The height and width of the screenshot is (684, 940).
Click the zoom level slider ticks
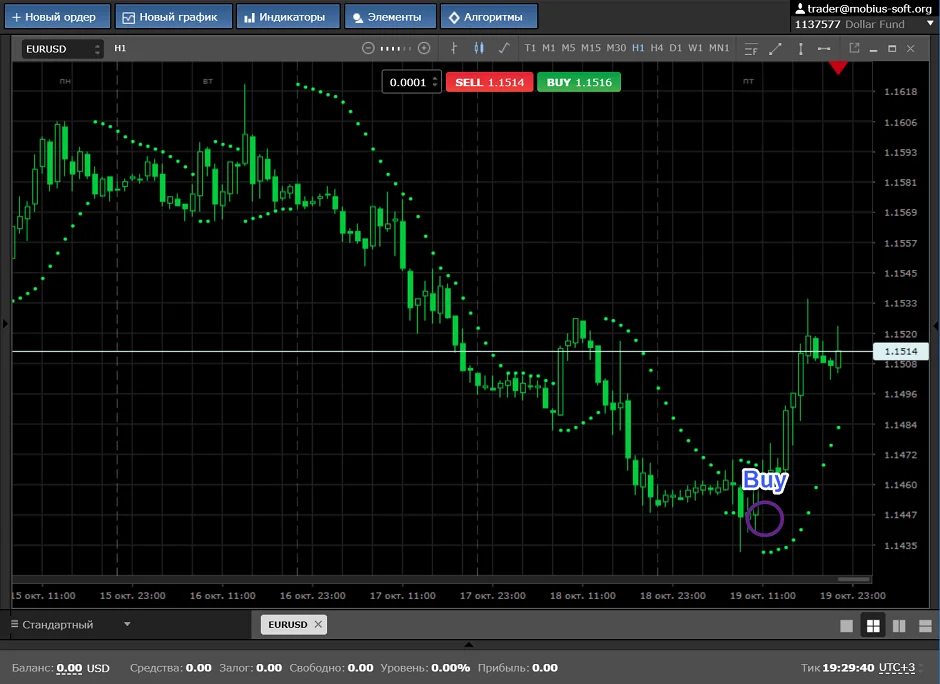click(x=396, y=48)
